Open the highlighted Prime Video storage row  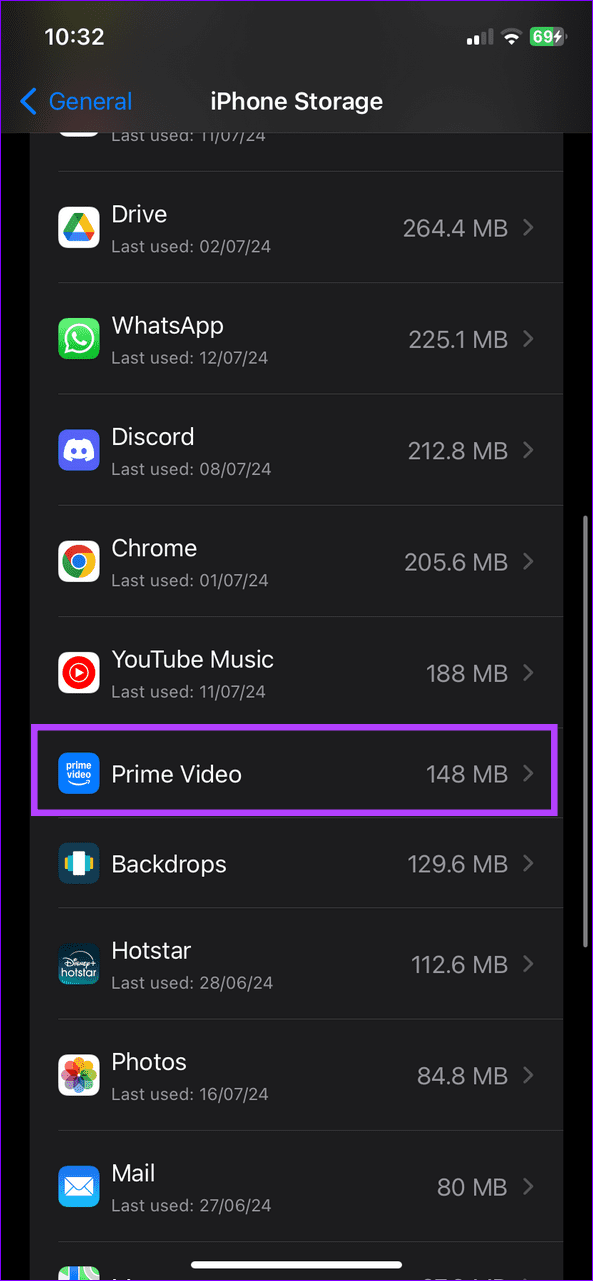tap(295, 772)
